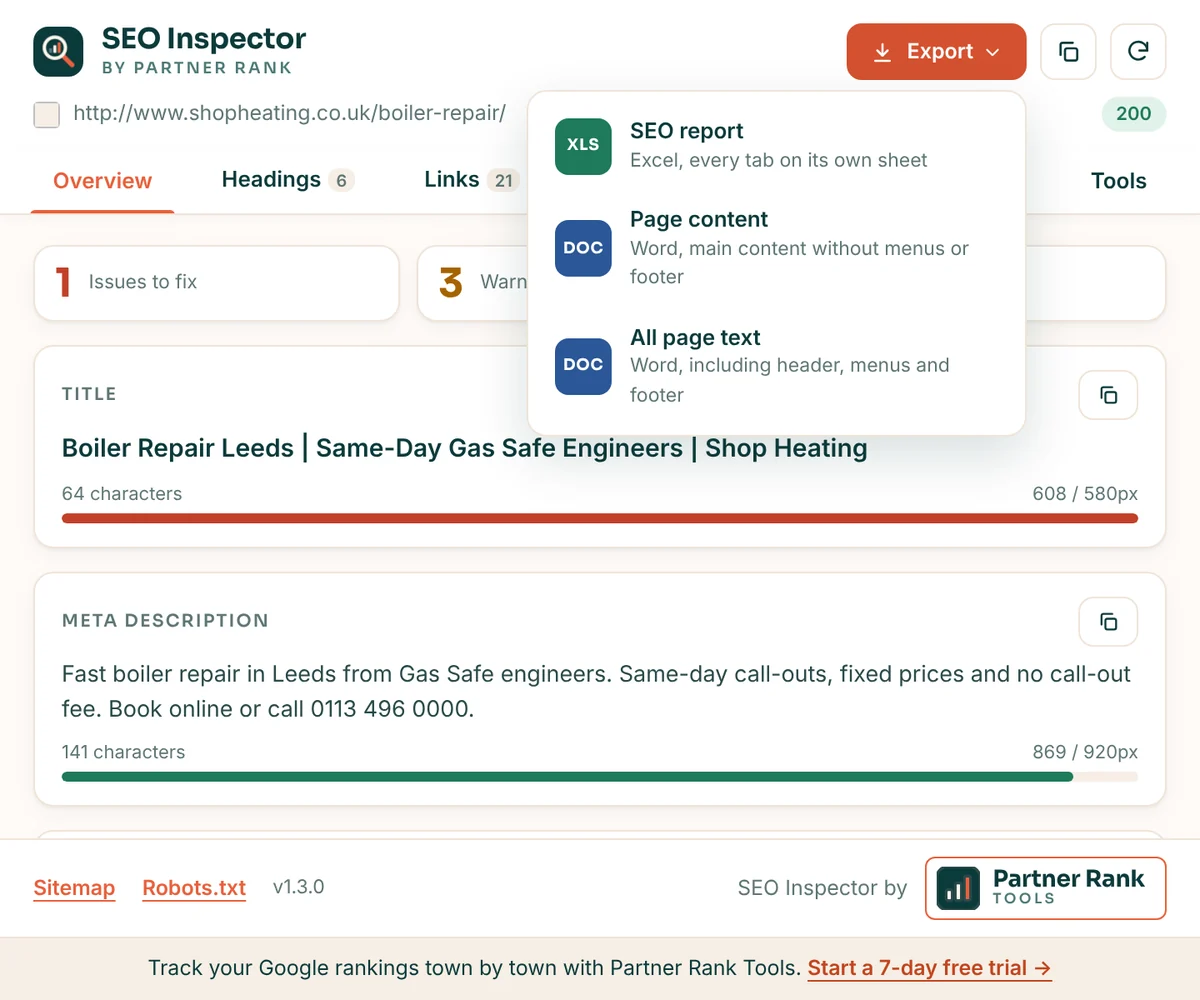Open the Tools tab
This screenshot has height=1000, width=1200.
1118,181
